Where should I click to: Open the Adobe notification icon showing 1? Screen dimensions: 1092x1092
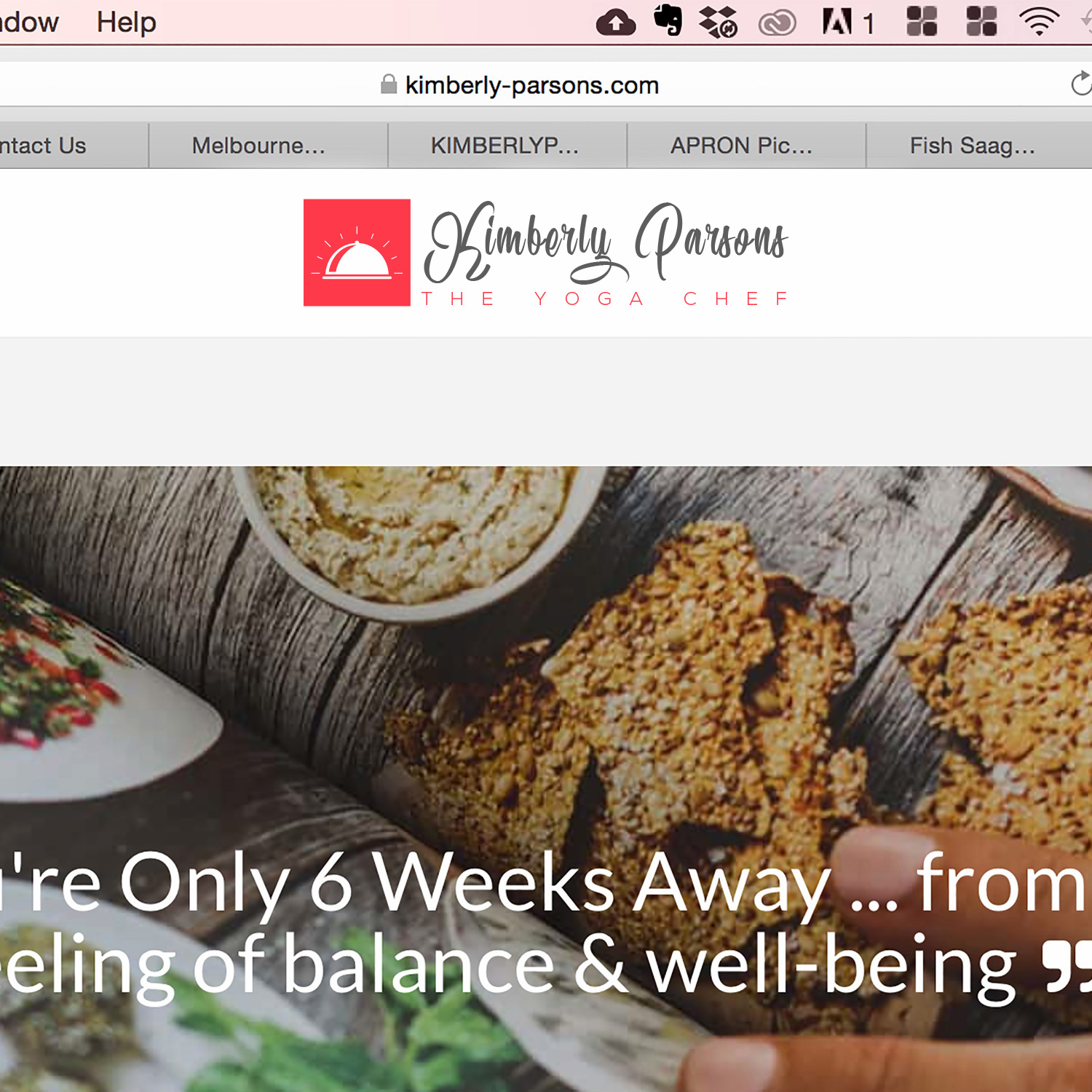pos(847,22)
